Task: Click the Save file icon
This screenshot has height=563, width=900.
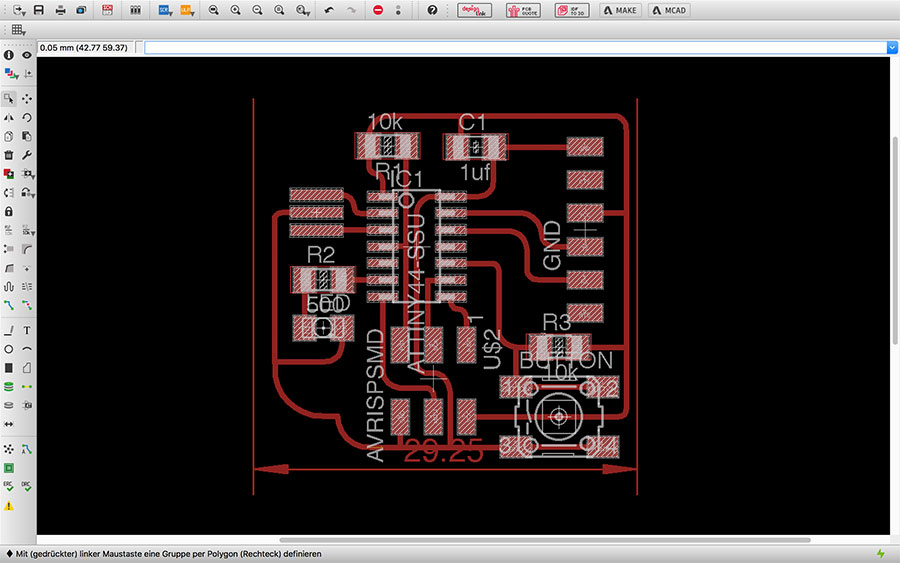Action: (x=38, y=10)
